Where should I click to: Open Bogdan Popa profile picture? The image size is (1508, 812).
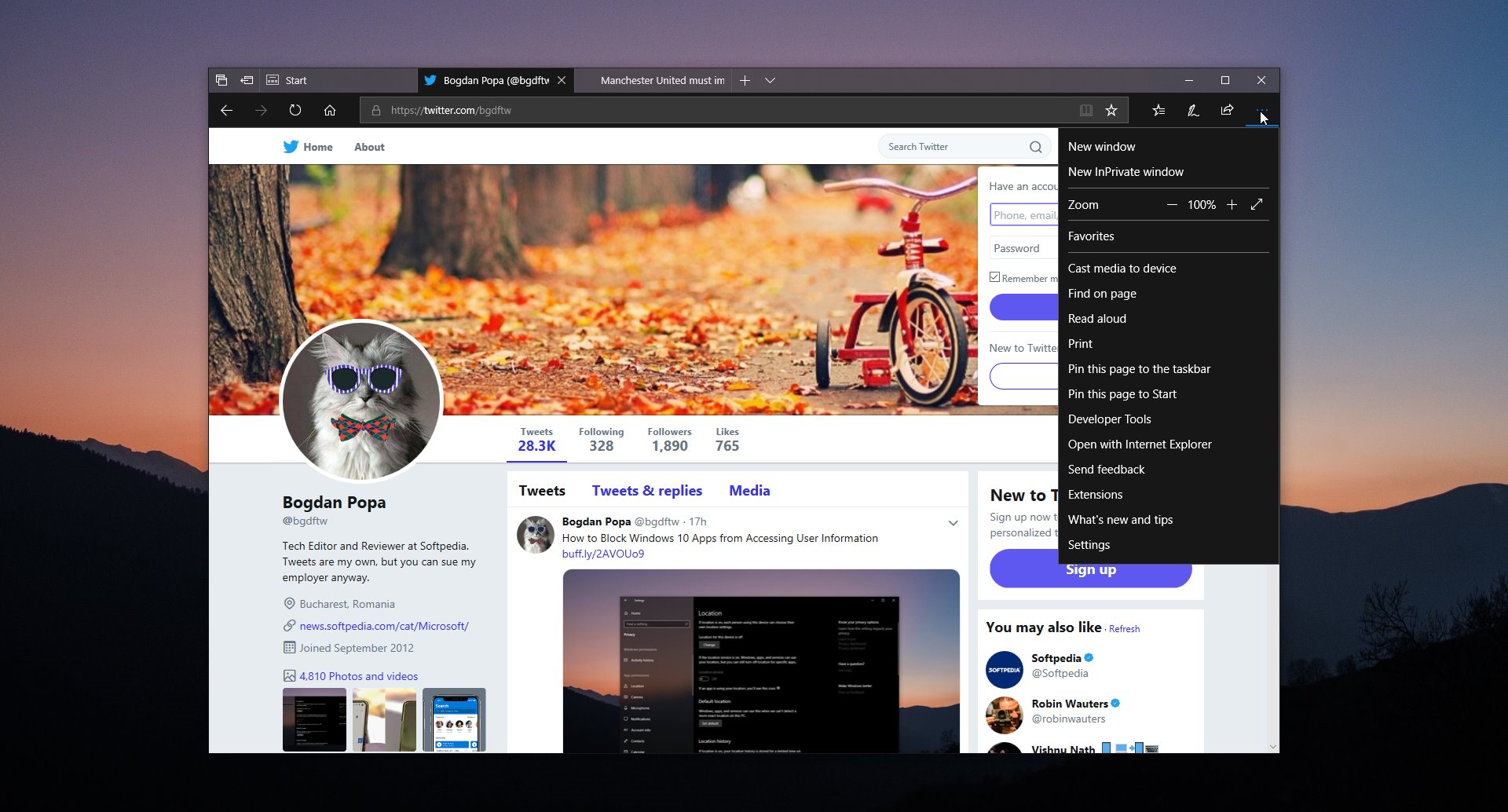(x=361, y=401)
